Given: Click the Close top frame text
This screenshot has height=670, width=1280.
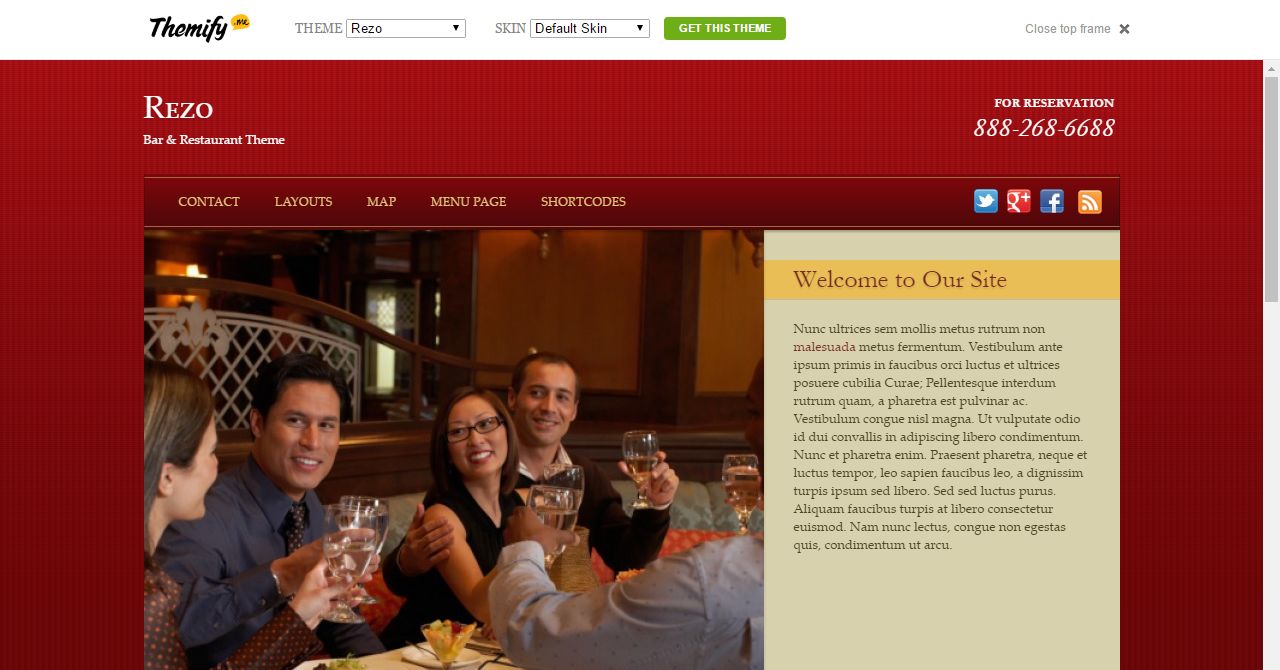Looking at the screenshot, I should coord(1067,29).
